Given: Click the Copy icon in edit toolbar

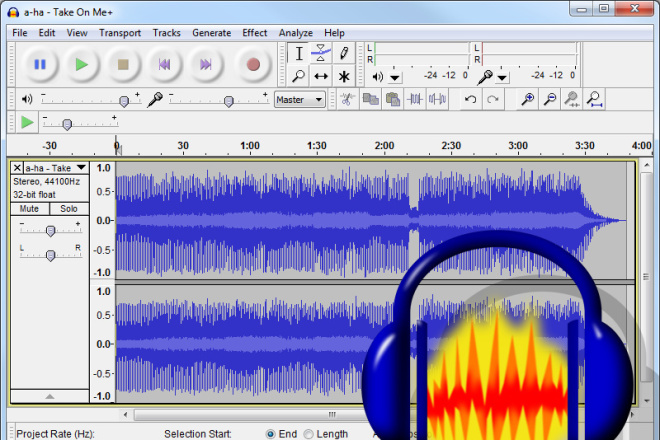Looking at the screenshot, I should 370,99.
